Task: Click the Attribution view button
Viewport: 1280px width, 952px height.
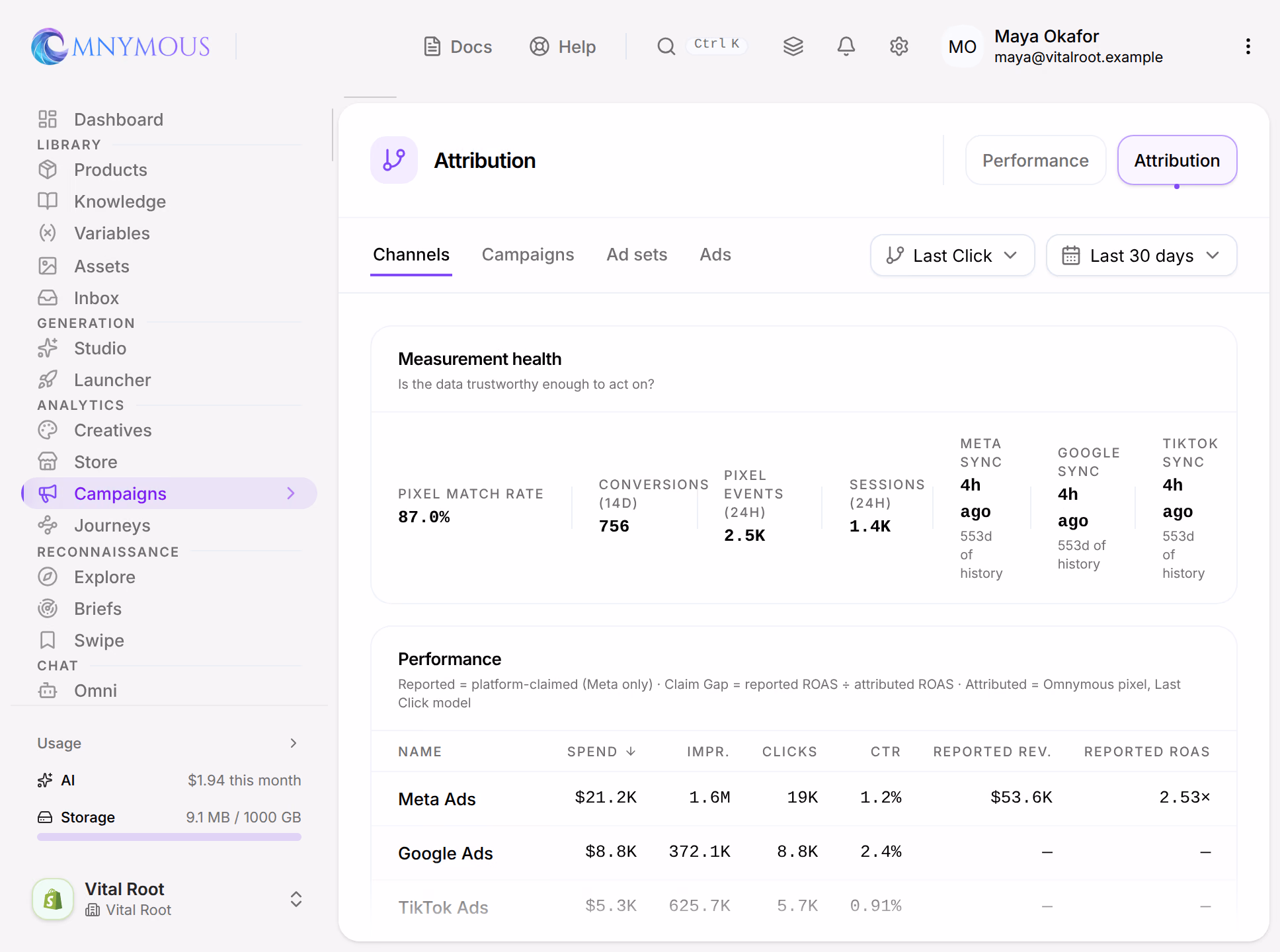Action: pos(1177,161)
